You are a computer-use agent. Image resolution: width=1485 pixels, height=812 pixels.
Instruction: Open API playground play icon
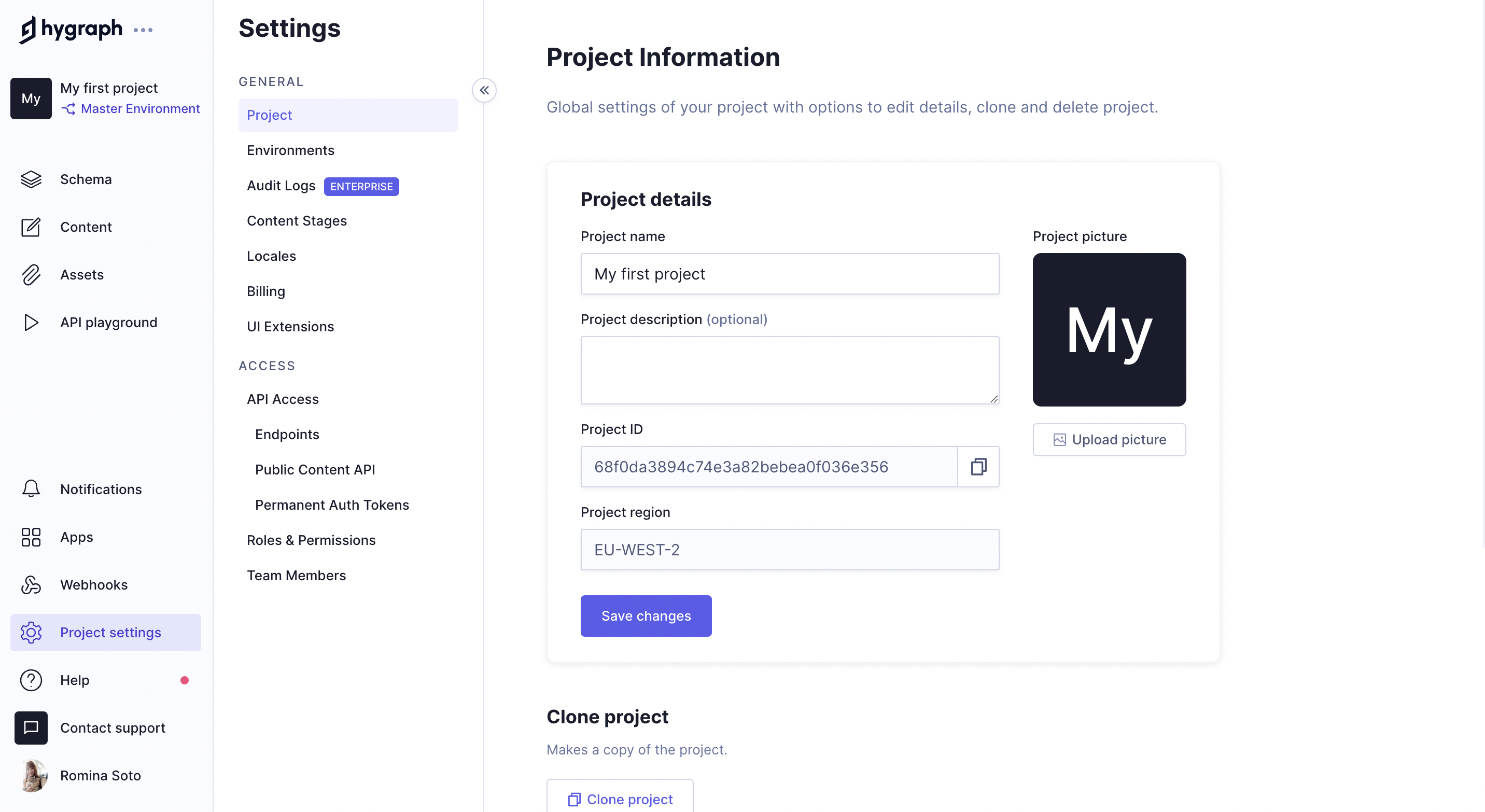(x=31, y=323)
